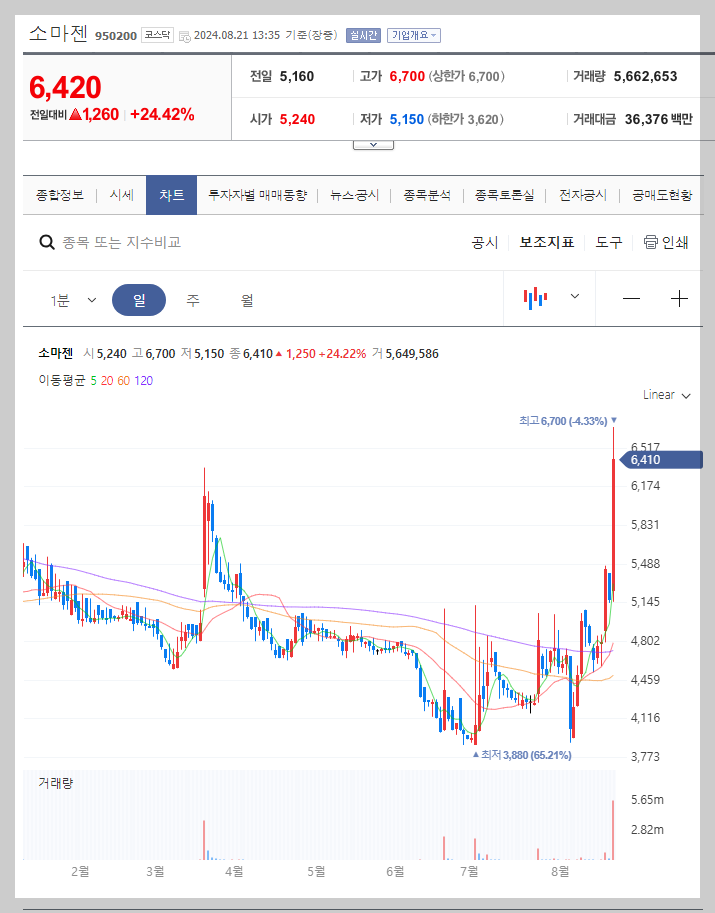Image resolution: width=715 pixels, height=913 pixels.
Task: Select the 일 daily chart period
Action: click(x=140, y=299)
